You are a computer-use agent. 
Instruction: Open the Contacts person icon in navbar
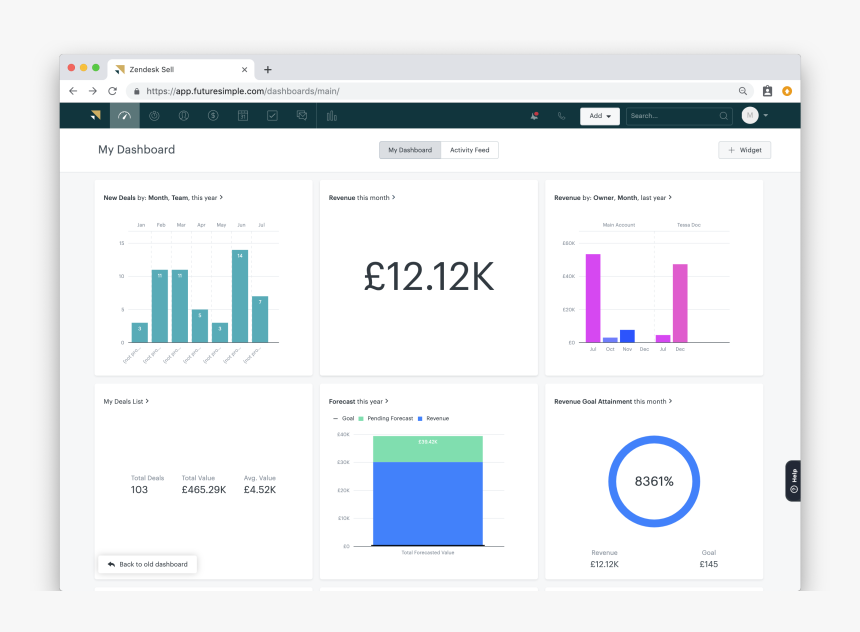[184, 116]
